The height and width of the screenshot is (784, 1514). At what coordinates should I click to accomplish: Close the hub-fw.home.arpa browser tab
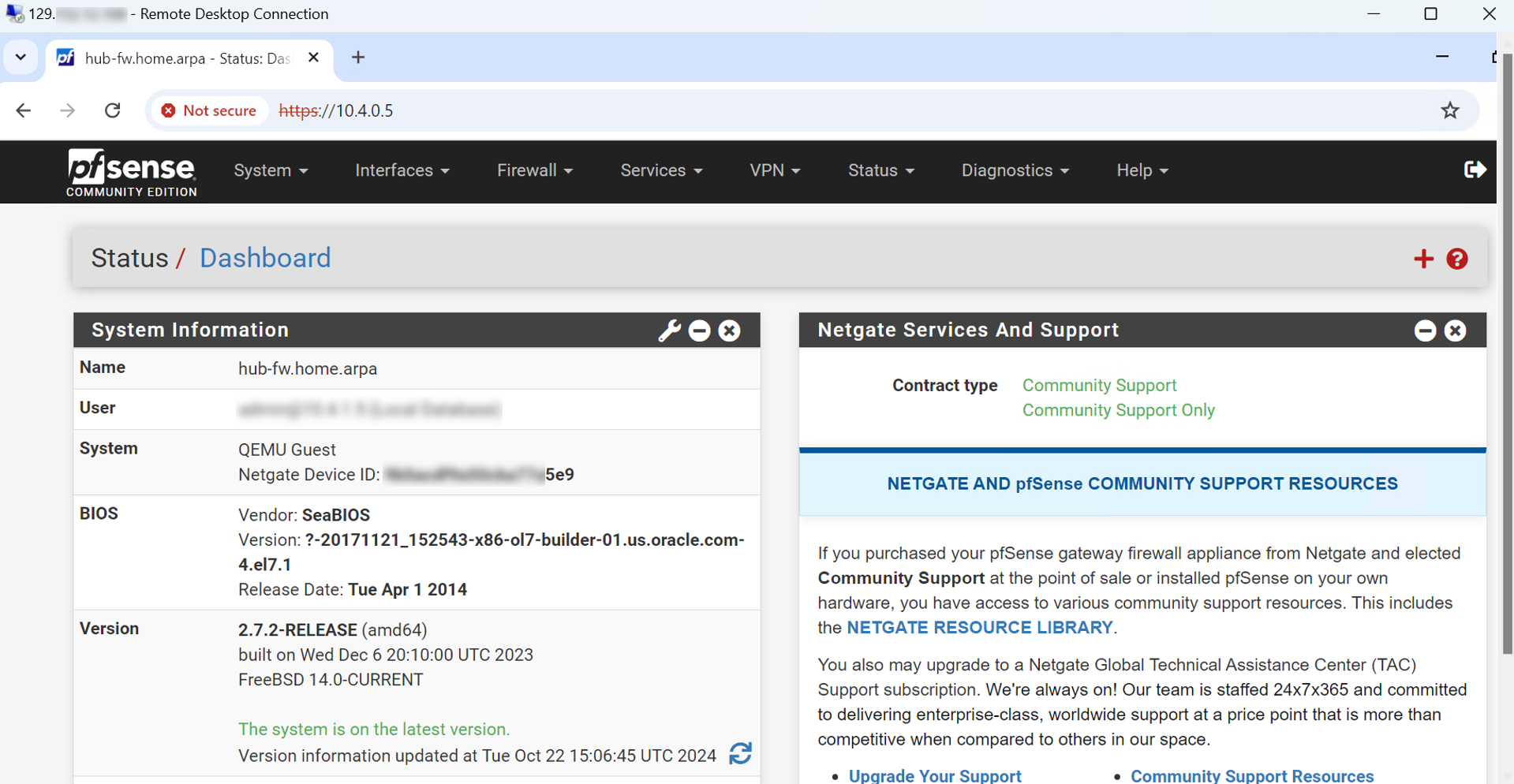click(313, 58)
